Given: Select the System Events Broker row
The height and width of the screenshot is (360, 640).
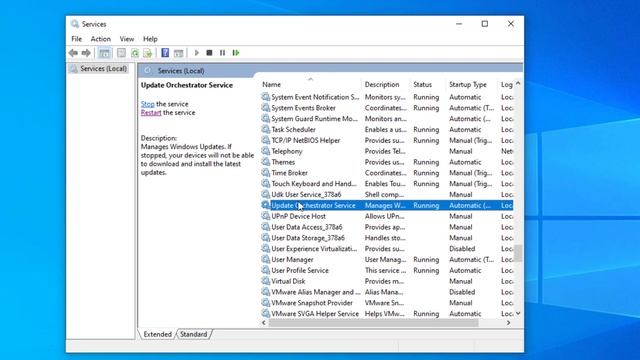Looking at the screenshot, I should (x=387, y=108).
